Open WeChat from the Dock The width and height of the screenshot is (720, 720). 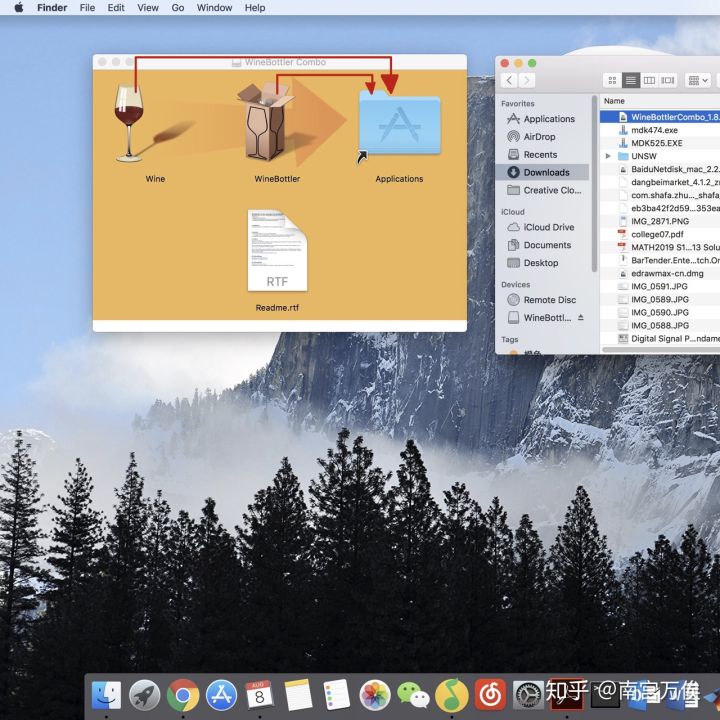[413, 695]
